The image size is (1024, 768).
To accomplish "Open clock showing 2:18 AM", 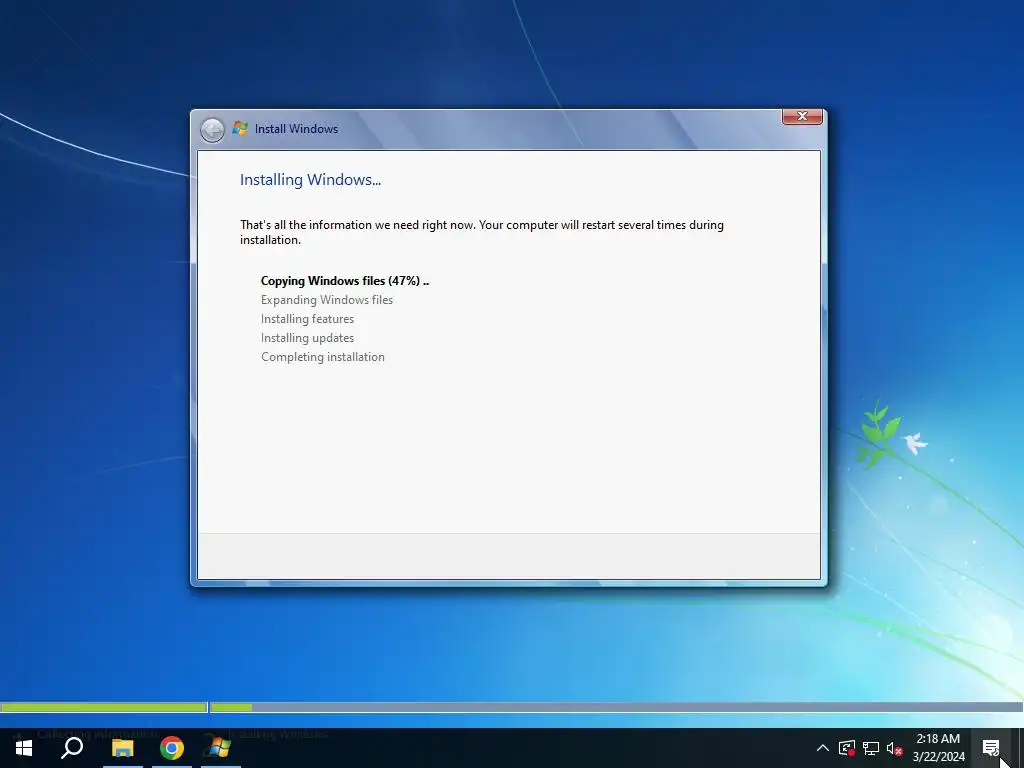I will (938, 748).
